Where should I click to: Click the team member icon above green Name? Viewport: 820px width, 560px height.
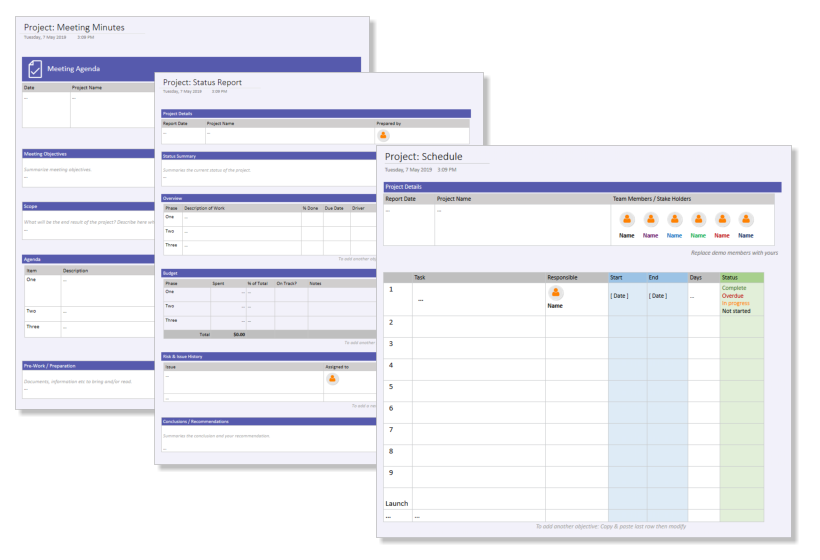click(698, 220)
